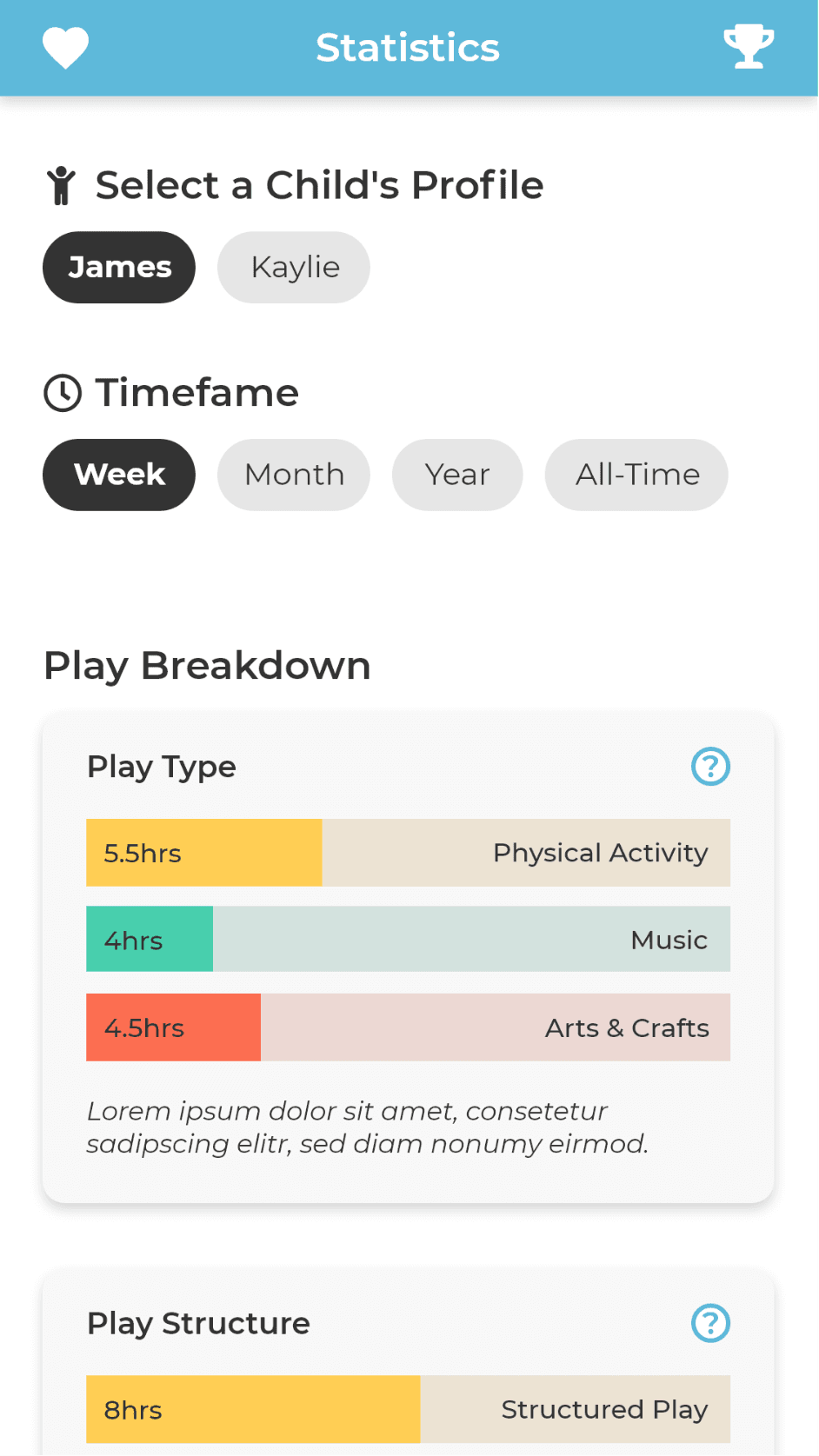Screen dimensions: 819x1456
Task: Click the Physical Activity 5.5hrs bar
Action: (408, 853)
